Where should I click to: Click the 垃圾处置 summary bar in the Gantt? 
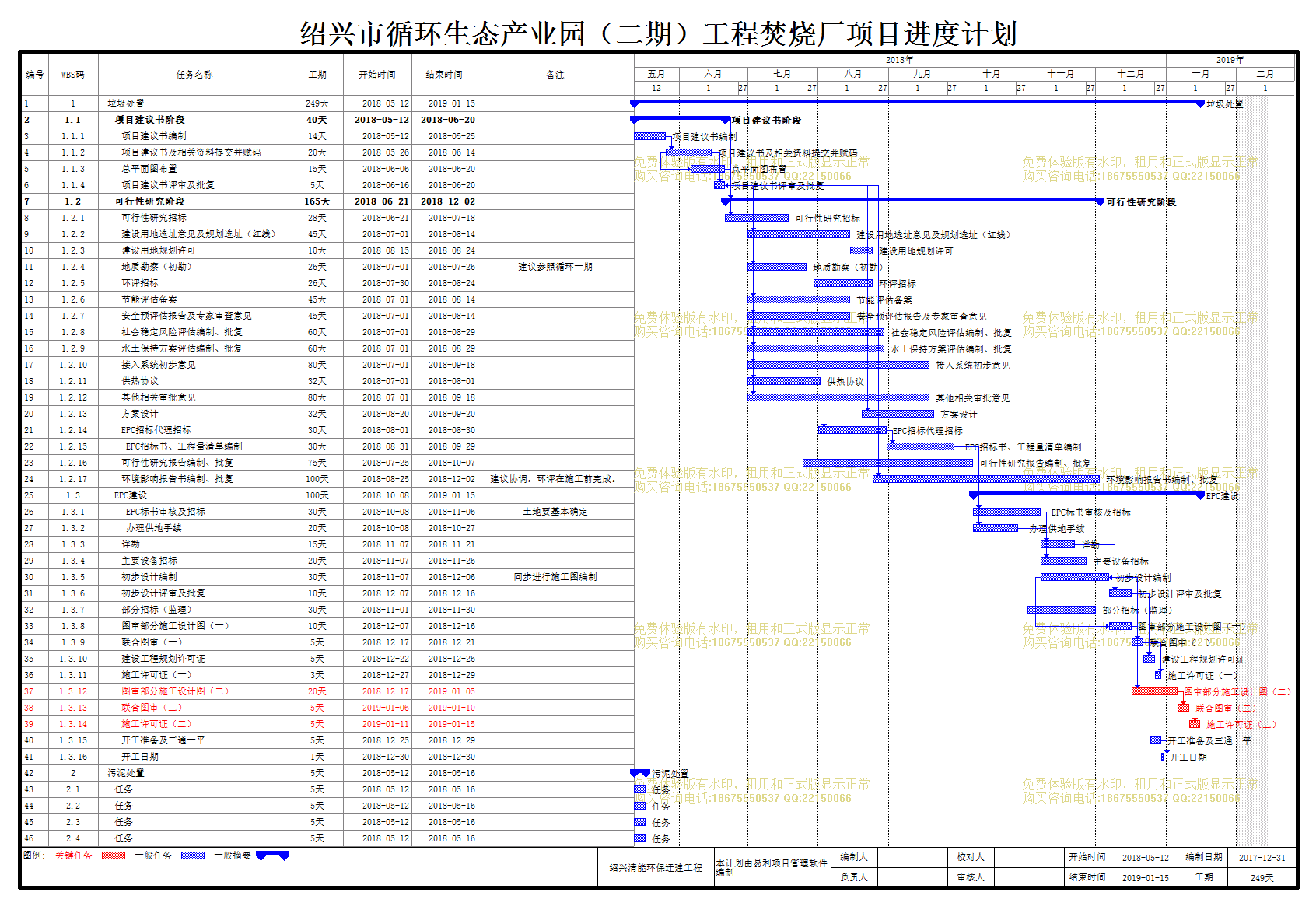(x=917, y=103)
